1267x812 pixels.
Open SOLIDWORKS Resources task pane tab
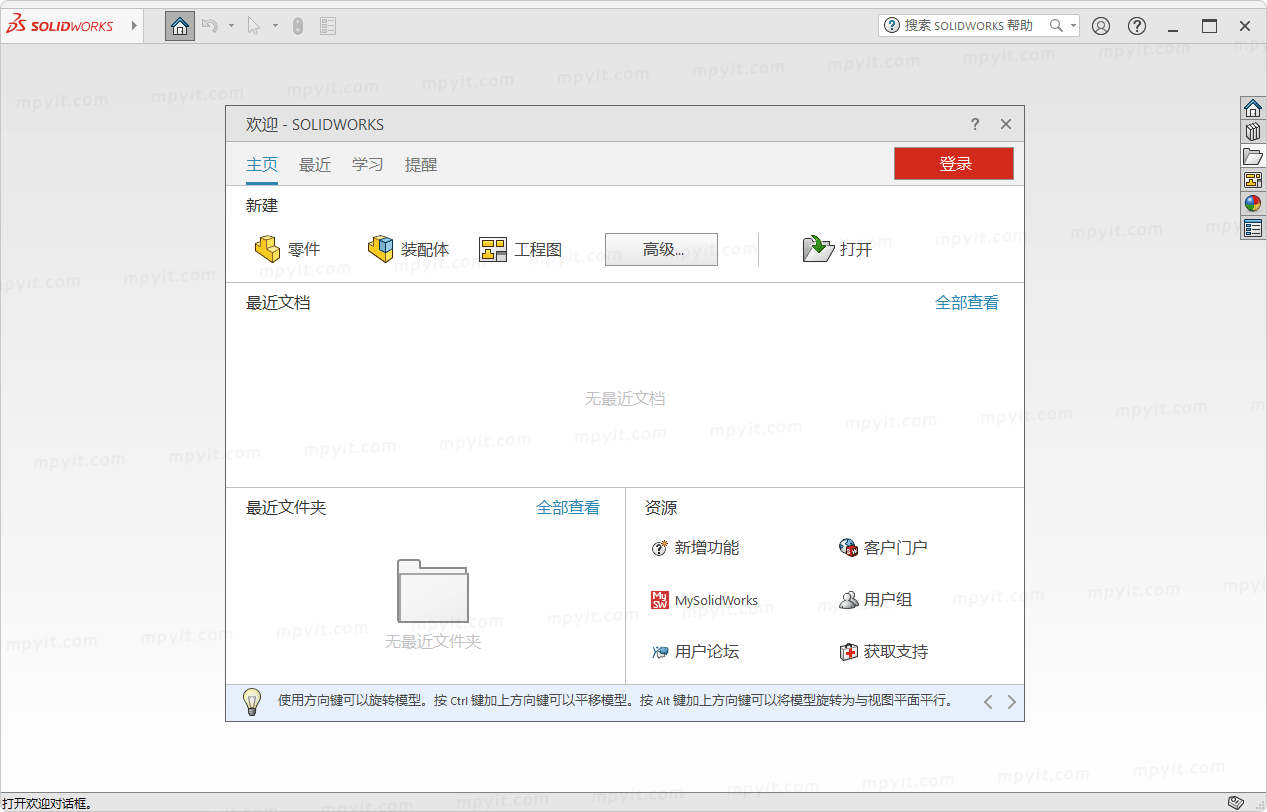pos(1253,108)
